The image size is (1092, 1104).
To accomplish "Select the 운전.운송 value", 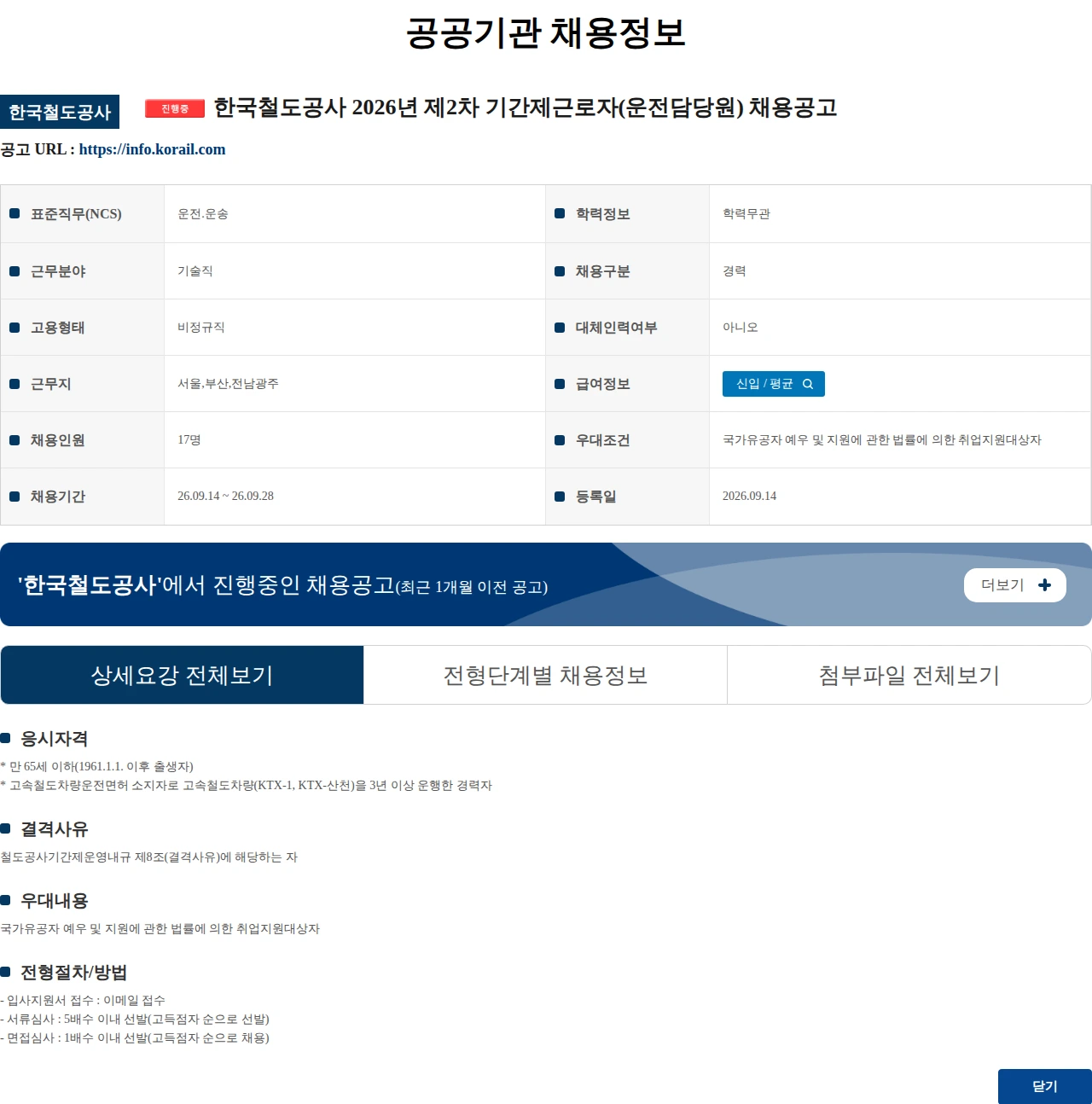I will (x=203, y=214).
